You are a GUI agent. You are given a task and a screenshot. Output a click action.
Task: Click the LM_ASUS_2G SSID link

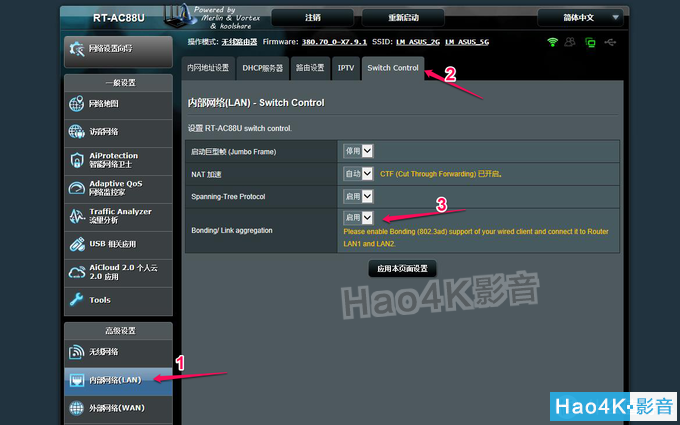(418, 42)
